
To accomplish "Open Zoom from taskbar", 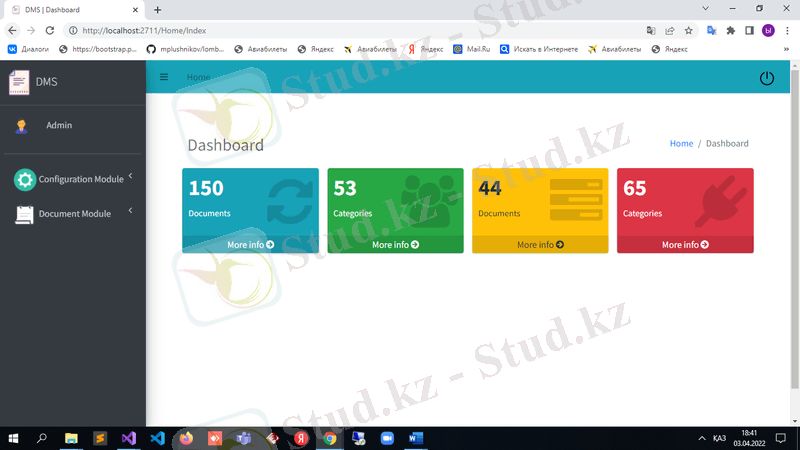I will [x=387, y=438].
